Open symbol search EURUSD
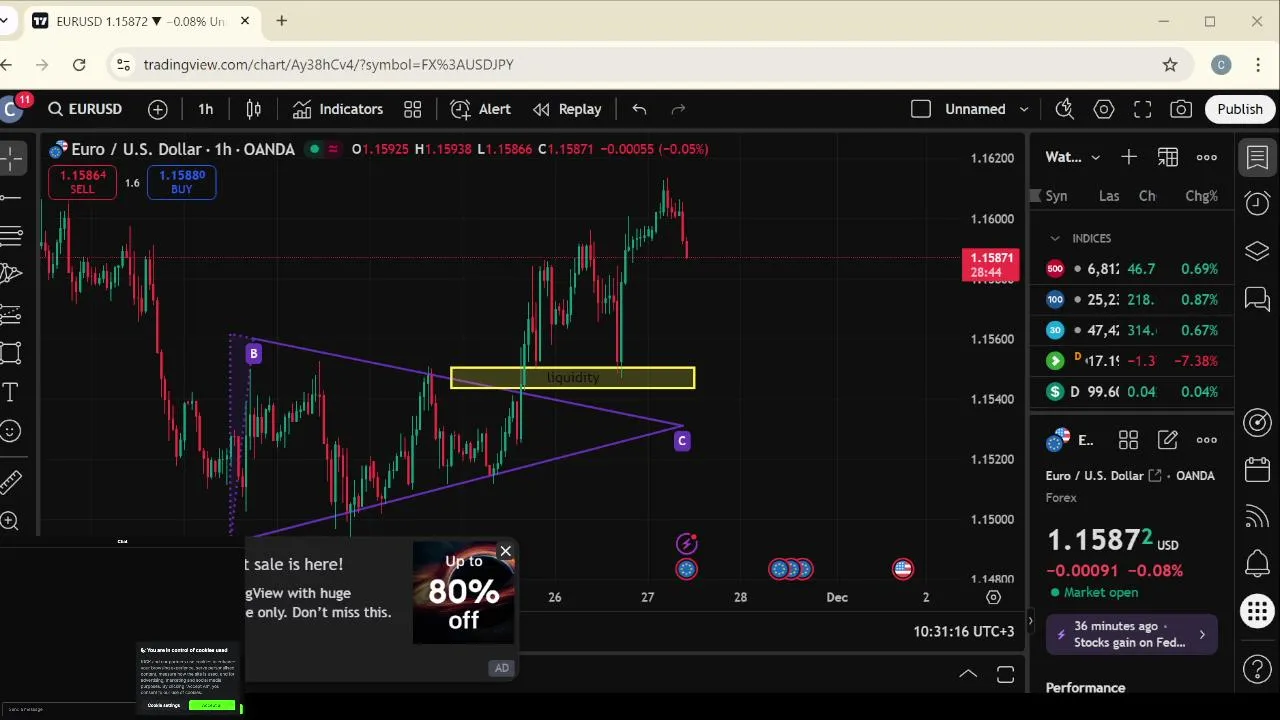The height and width of the screenshot is (720, 1280). click(x=85, y=109)
